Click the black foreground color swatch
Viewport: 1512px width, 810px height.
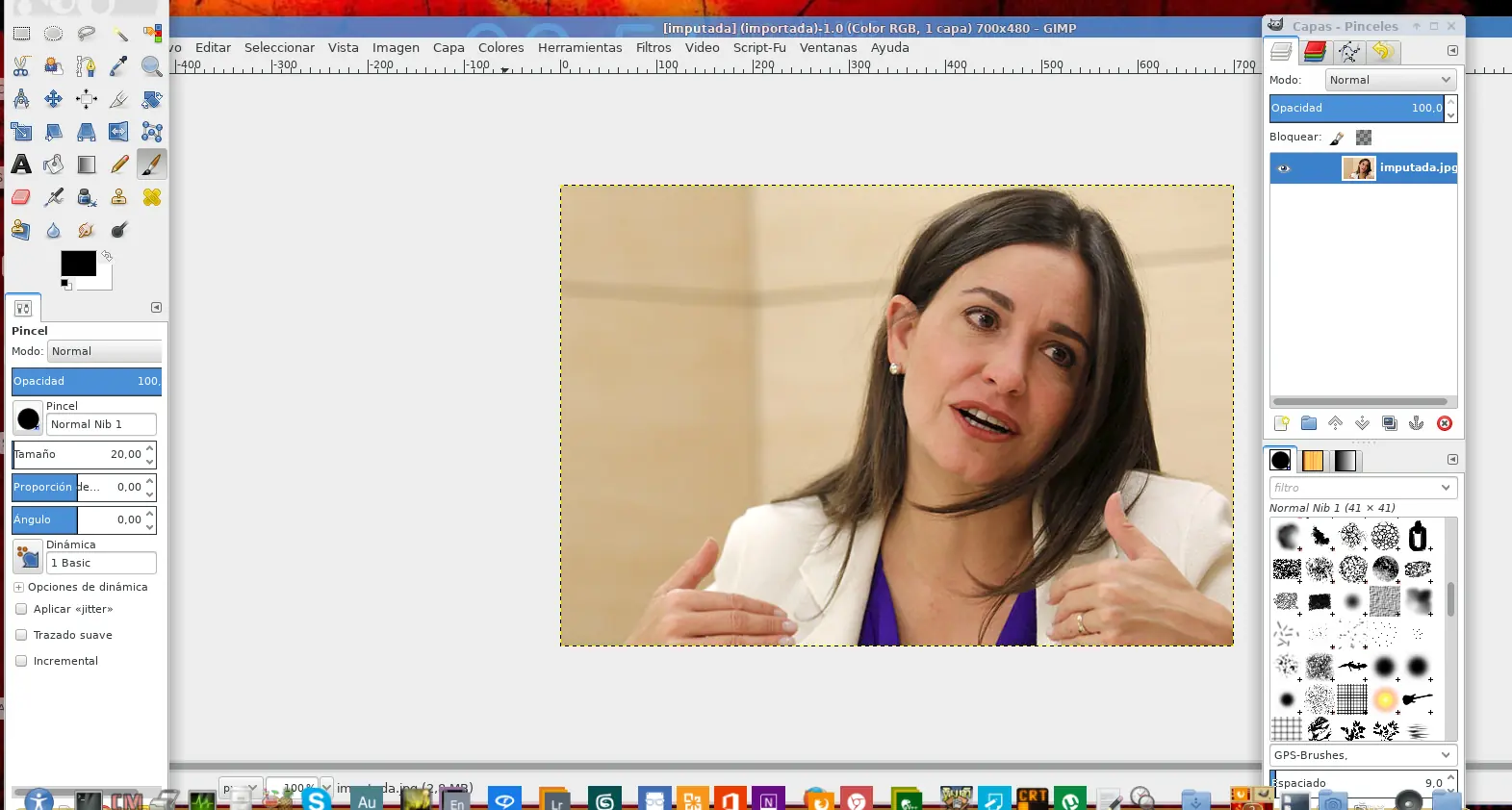[x=78, y=263]
